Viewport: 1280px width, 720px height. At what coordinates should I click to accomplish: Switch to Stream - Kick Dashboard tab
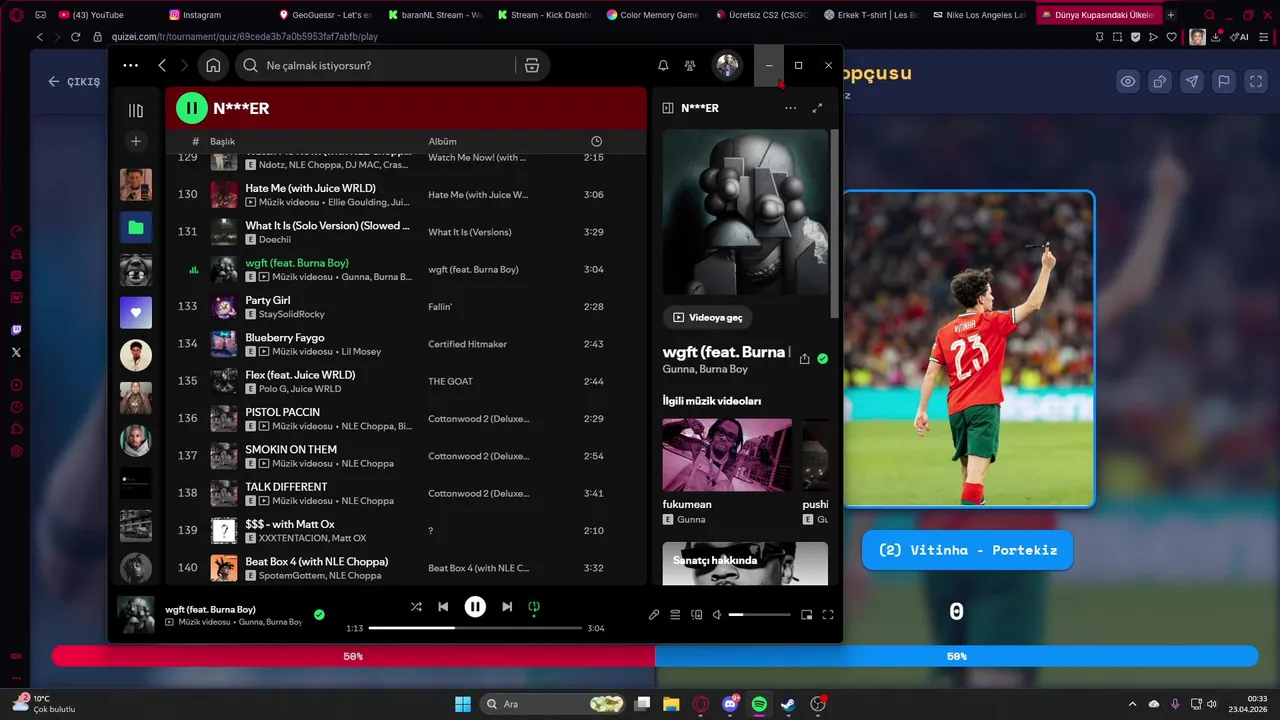tap(543, 15)
